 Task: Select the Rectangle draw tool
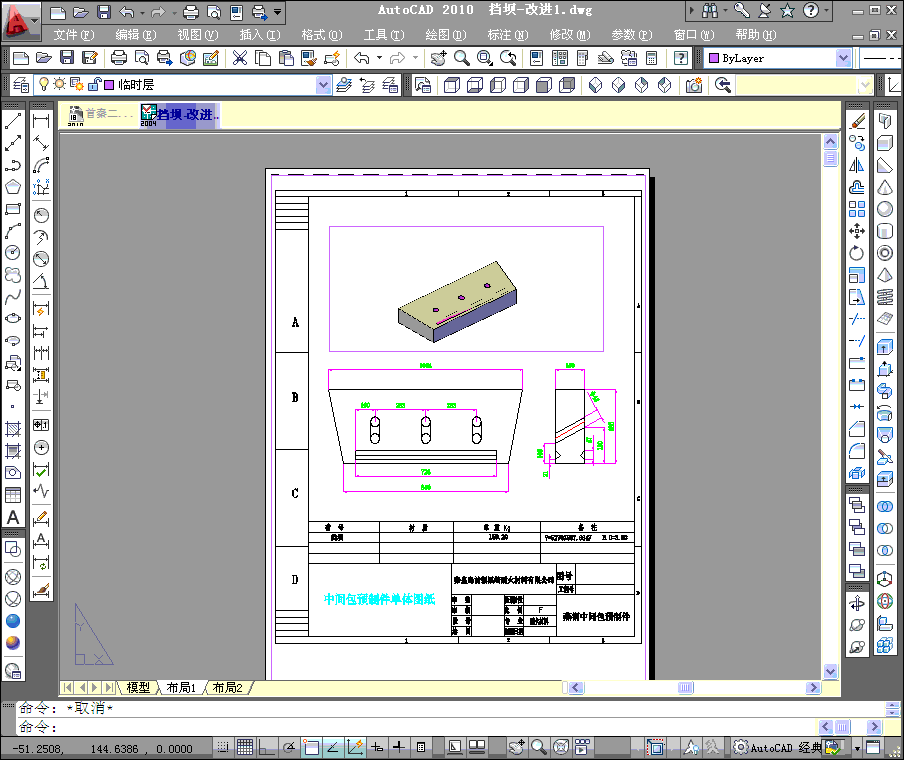click(x=13, y=209)
